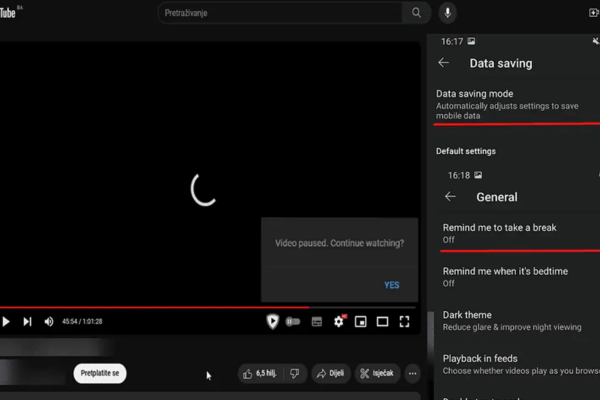Go back from Data saving screen
The height and width of the screenshot is (400, 600).
click(x=443, y=63)
